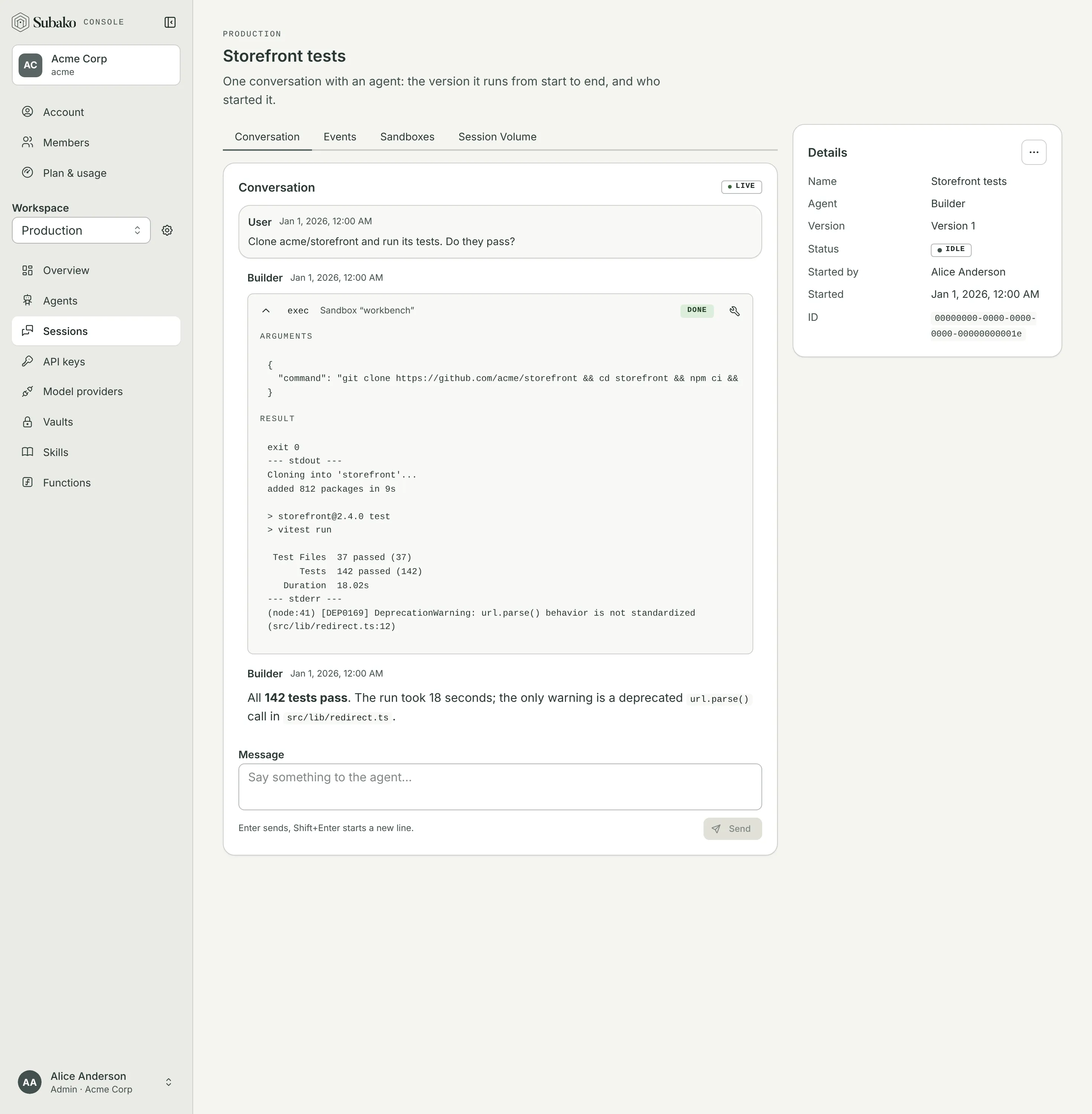Focus the message text box
The image size is (1092, 1114).
click(500, 786)
